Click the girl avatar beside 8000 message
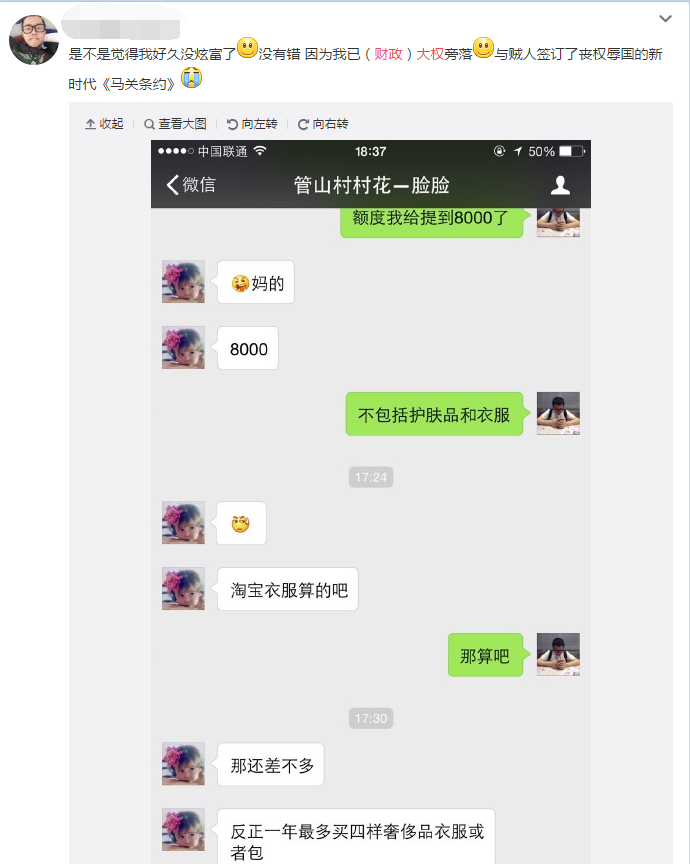The width and height of the screenshot is (690, 864). point(184,348)
